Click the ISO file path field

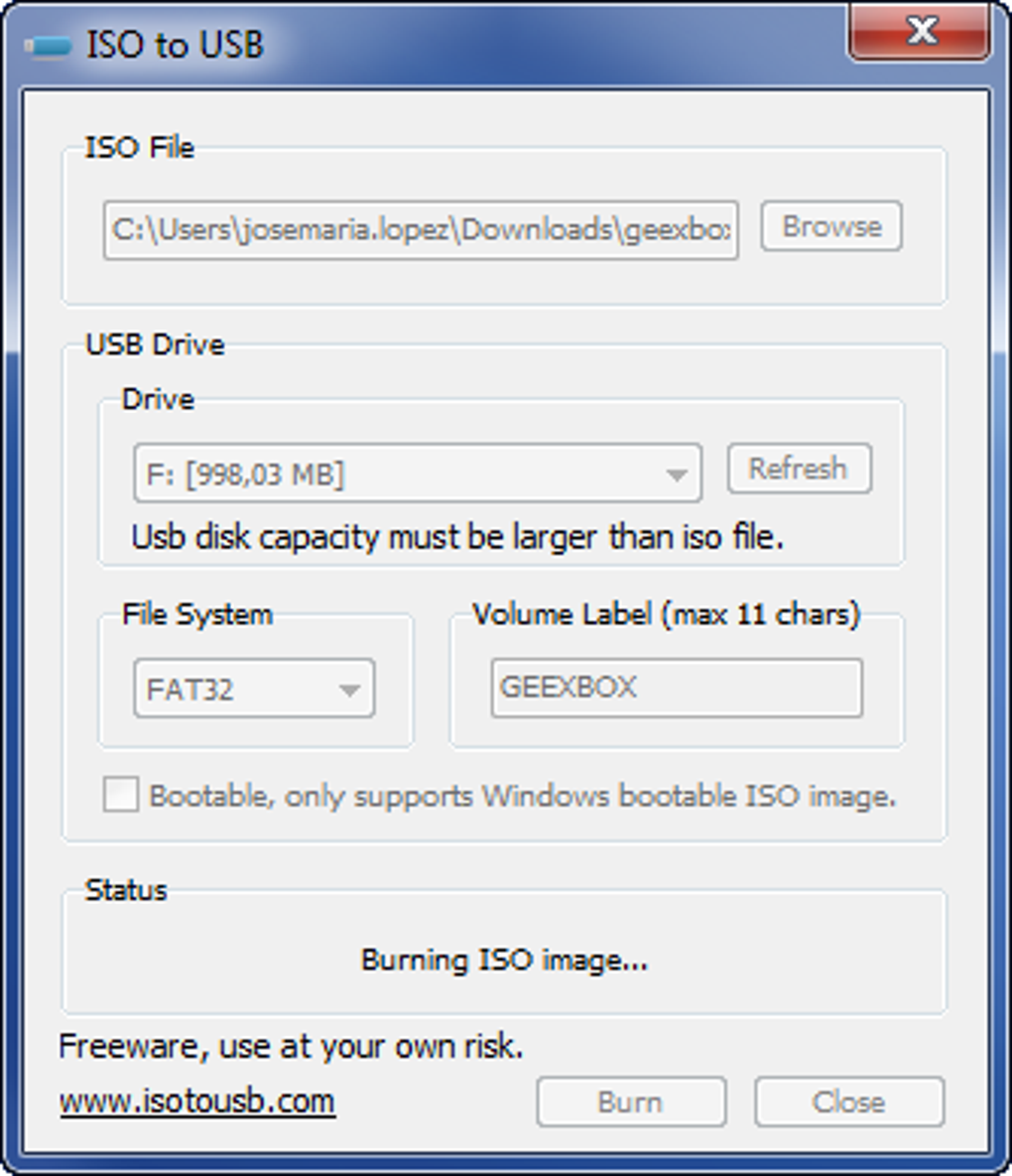tap(421, 230)
